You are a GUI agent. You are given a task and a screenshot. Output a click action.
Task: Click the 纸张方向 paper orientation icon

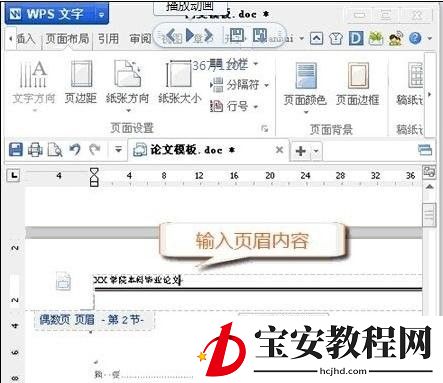[127, 73]
